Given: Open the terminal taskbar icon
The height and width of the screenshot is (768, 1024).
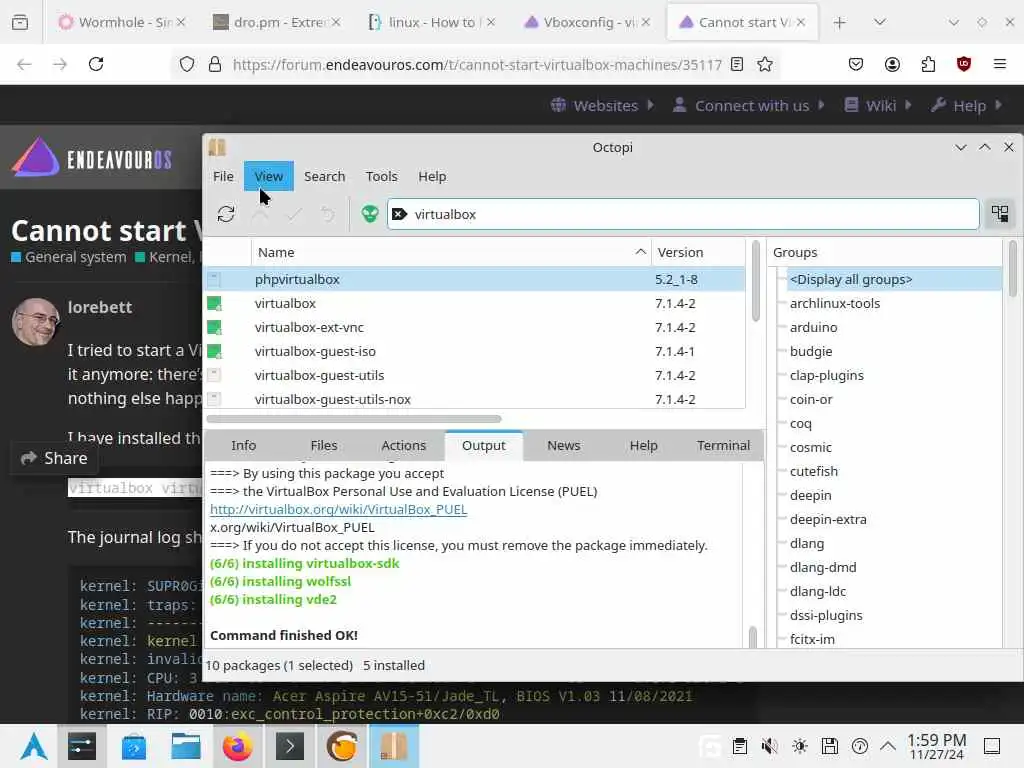Looking at the screenshot, I should coord(290,746).
